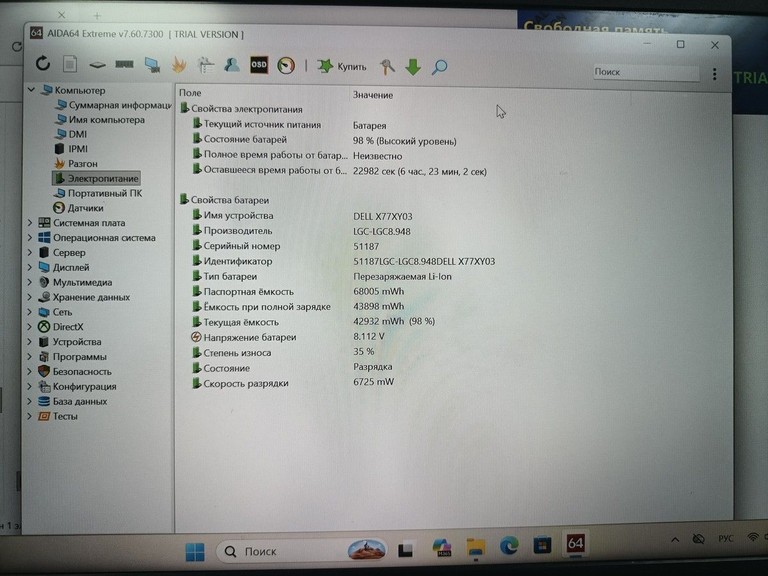
Task: Click the green download update arrow
Action: (x=413, y=67)
